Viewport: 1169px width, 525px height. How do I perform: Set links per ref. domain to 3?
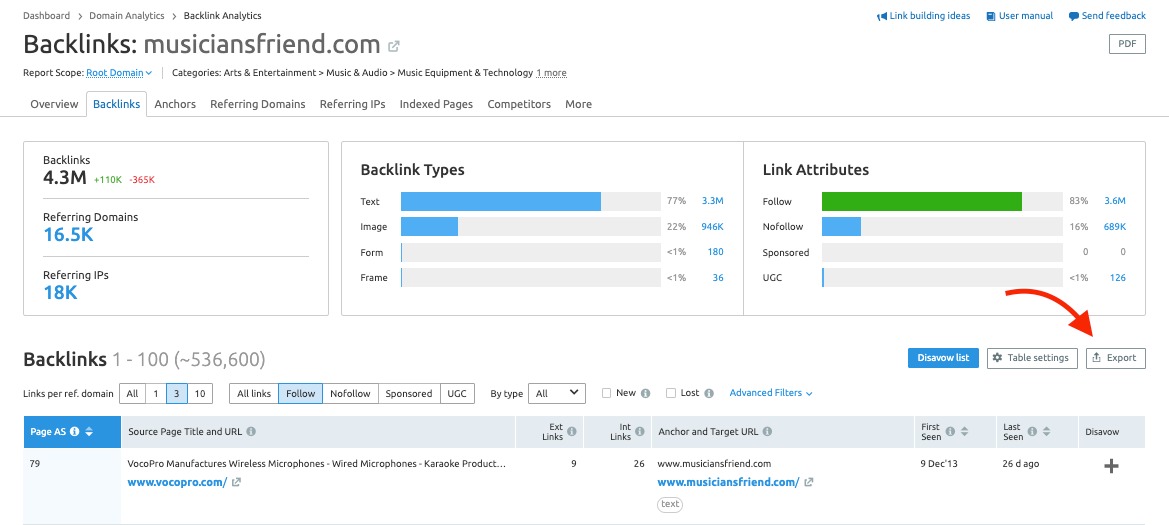click(177, 393)
